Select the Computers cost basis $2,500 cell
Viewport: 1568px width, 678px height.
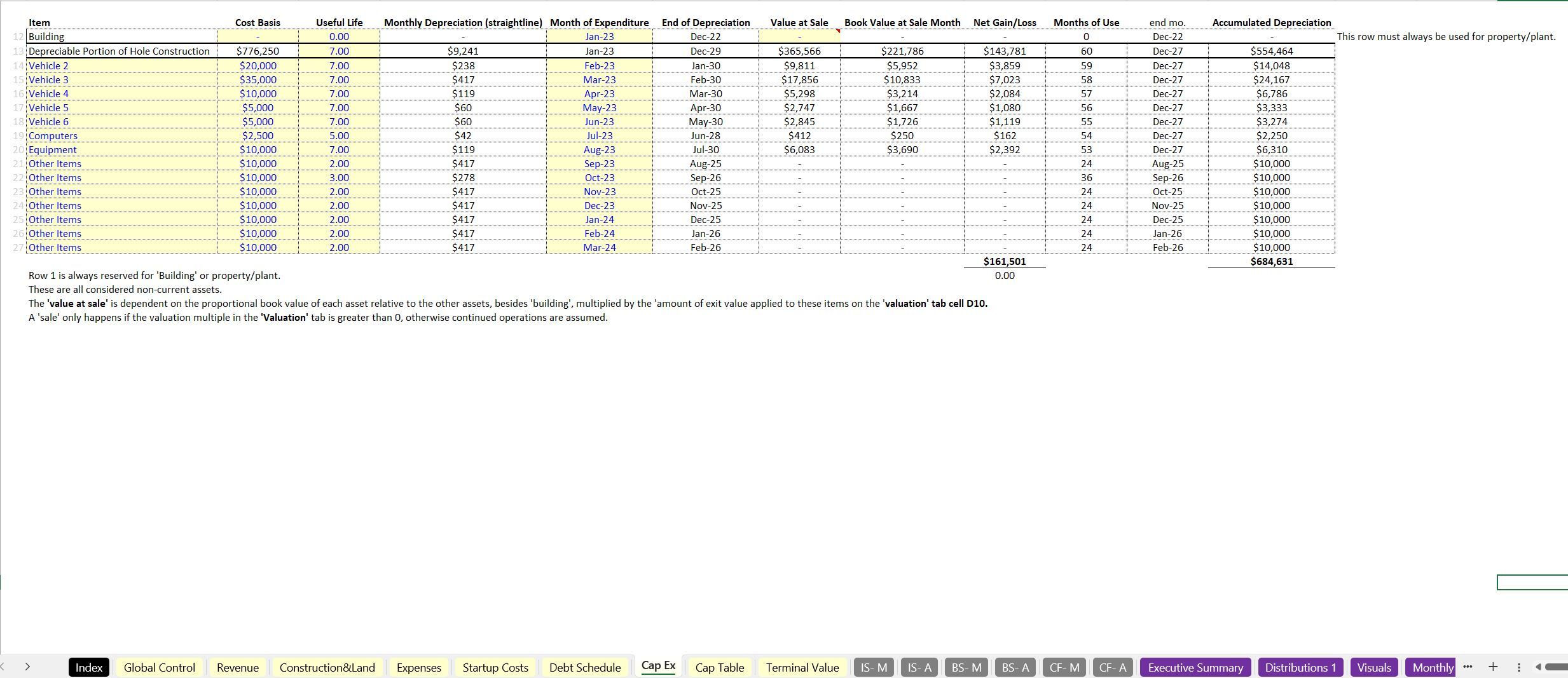click(x=258, y=135)
